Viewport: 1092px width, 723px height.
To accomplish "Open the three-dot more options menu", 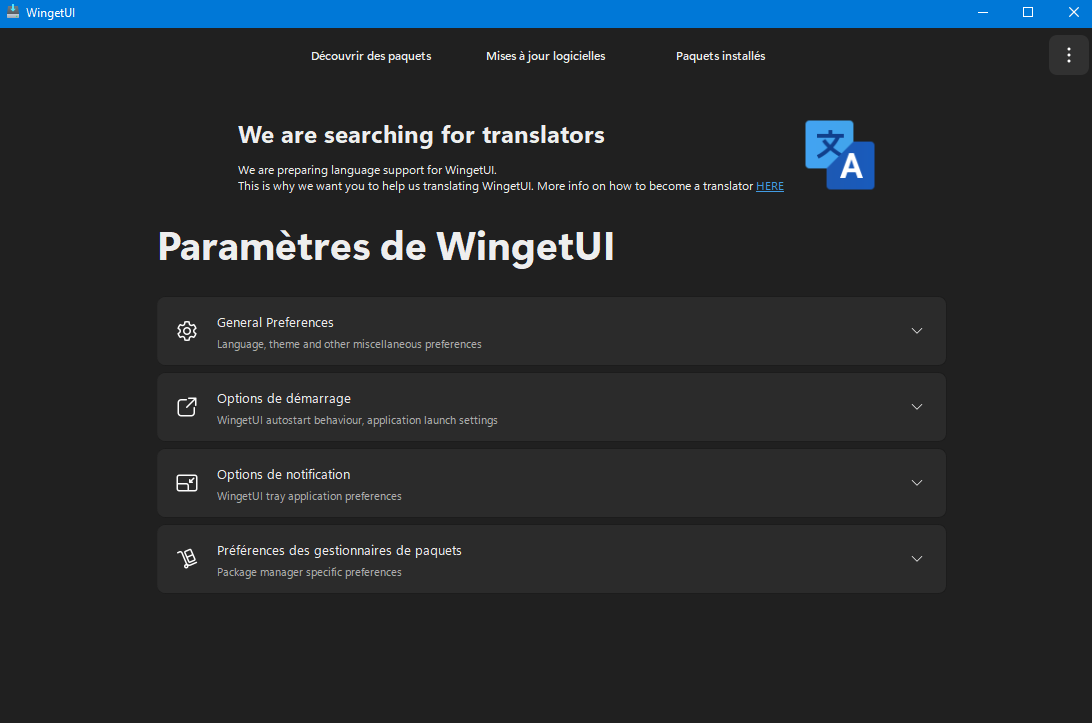I will click(1068, 55).
